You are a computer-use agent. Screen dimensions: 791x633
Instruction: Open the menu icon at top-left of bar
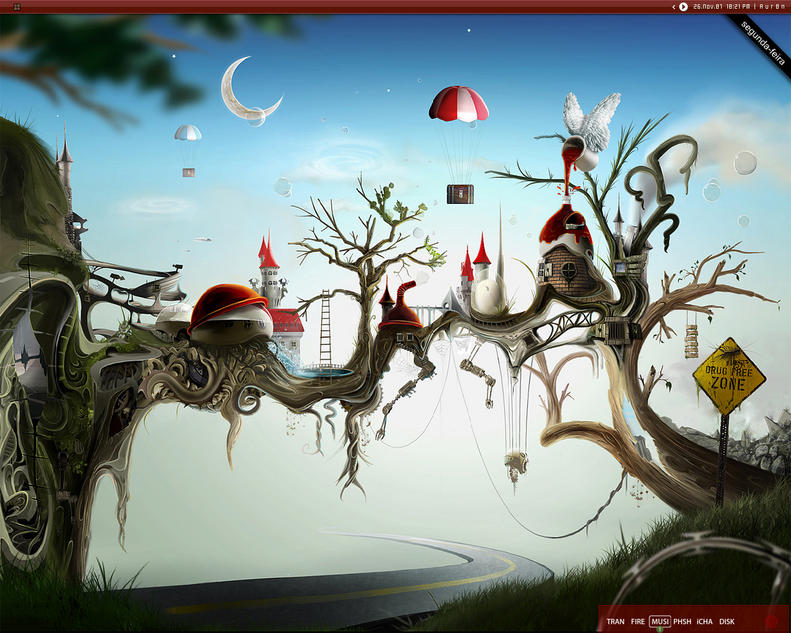(17, 7)
